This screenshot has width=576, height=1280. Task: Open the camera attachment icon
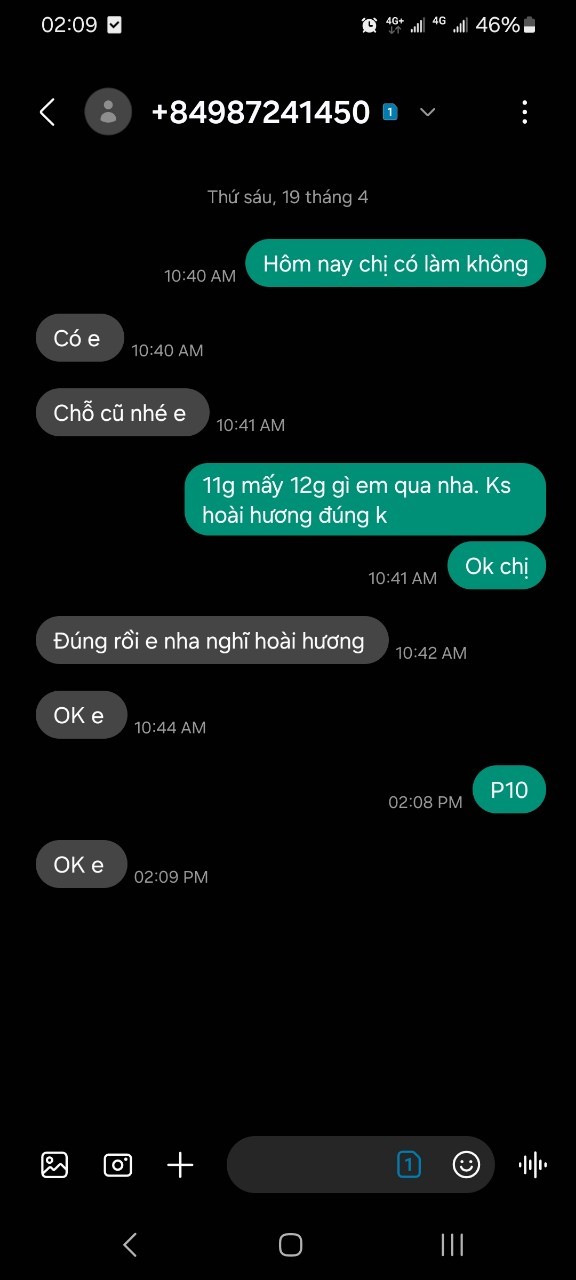pos(118,1164)
